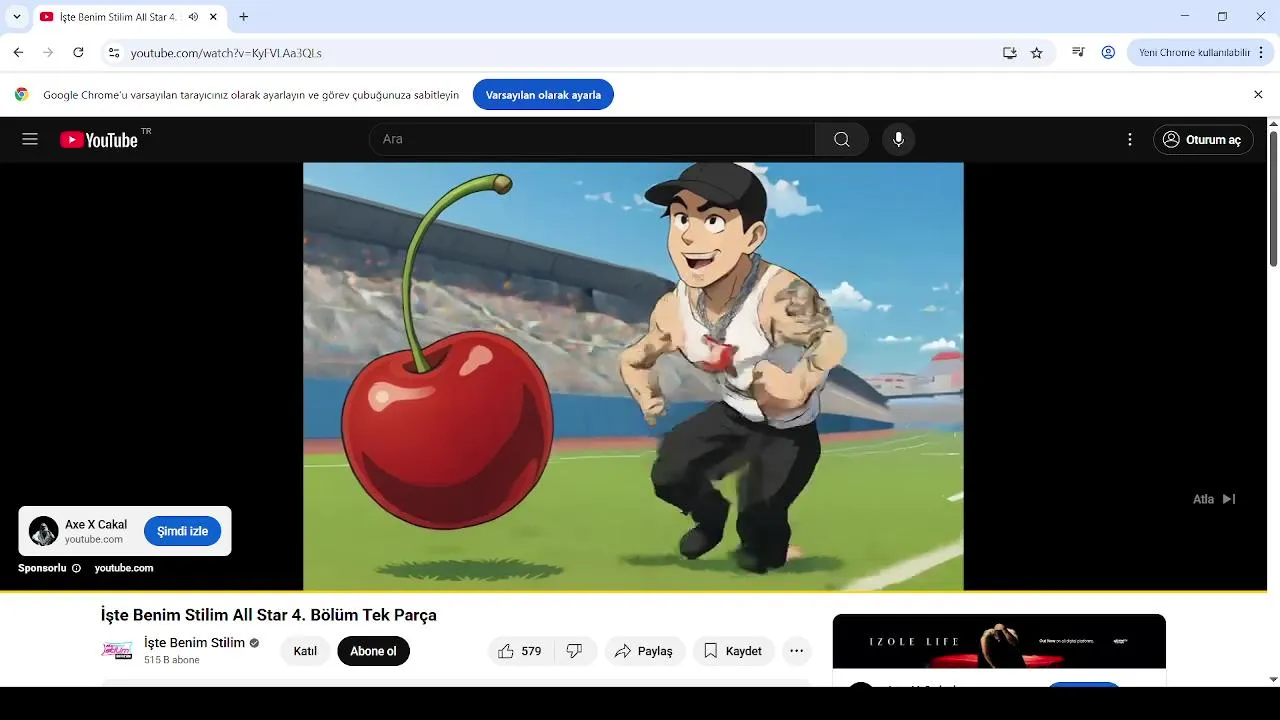Viewport: 1280px width, 720px height.
Task: Skip the ad with Atla button
Action: click(x=1214, y=499)
